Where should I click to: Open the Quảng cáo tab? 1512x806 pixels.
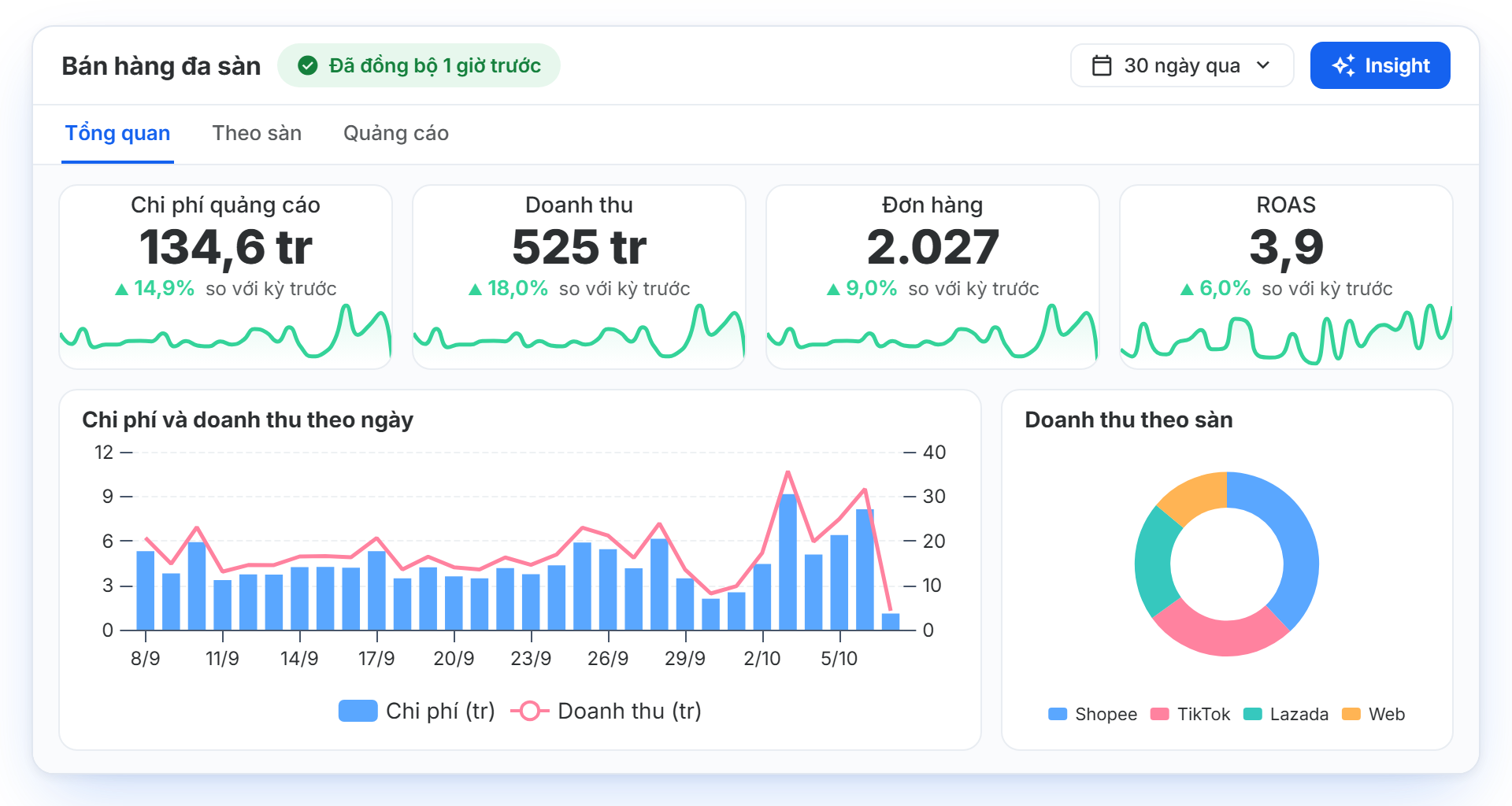[396, 133]
